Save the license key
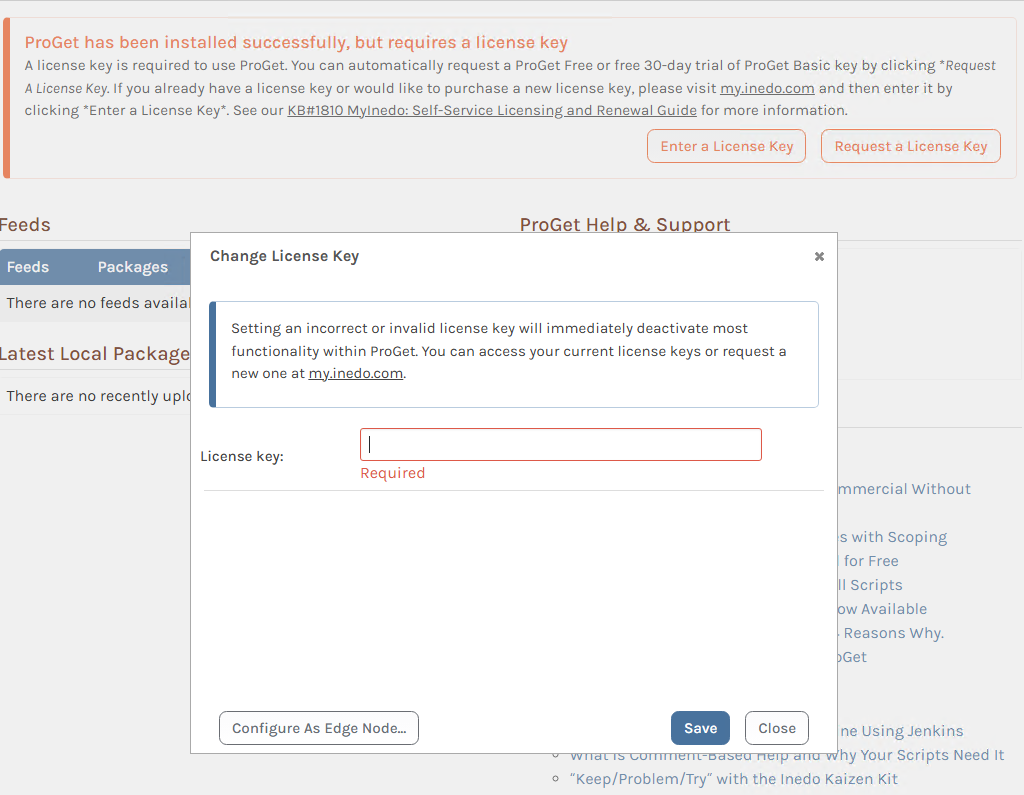The image size is (1024, 795). point(700,728)
